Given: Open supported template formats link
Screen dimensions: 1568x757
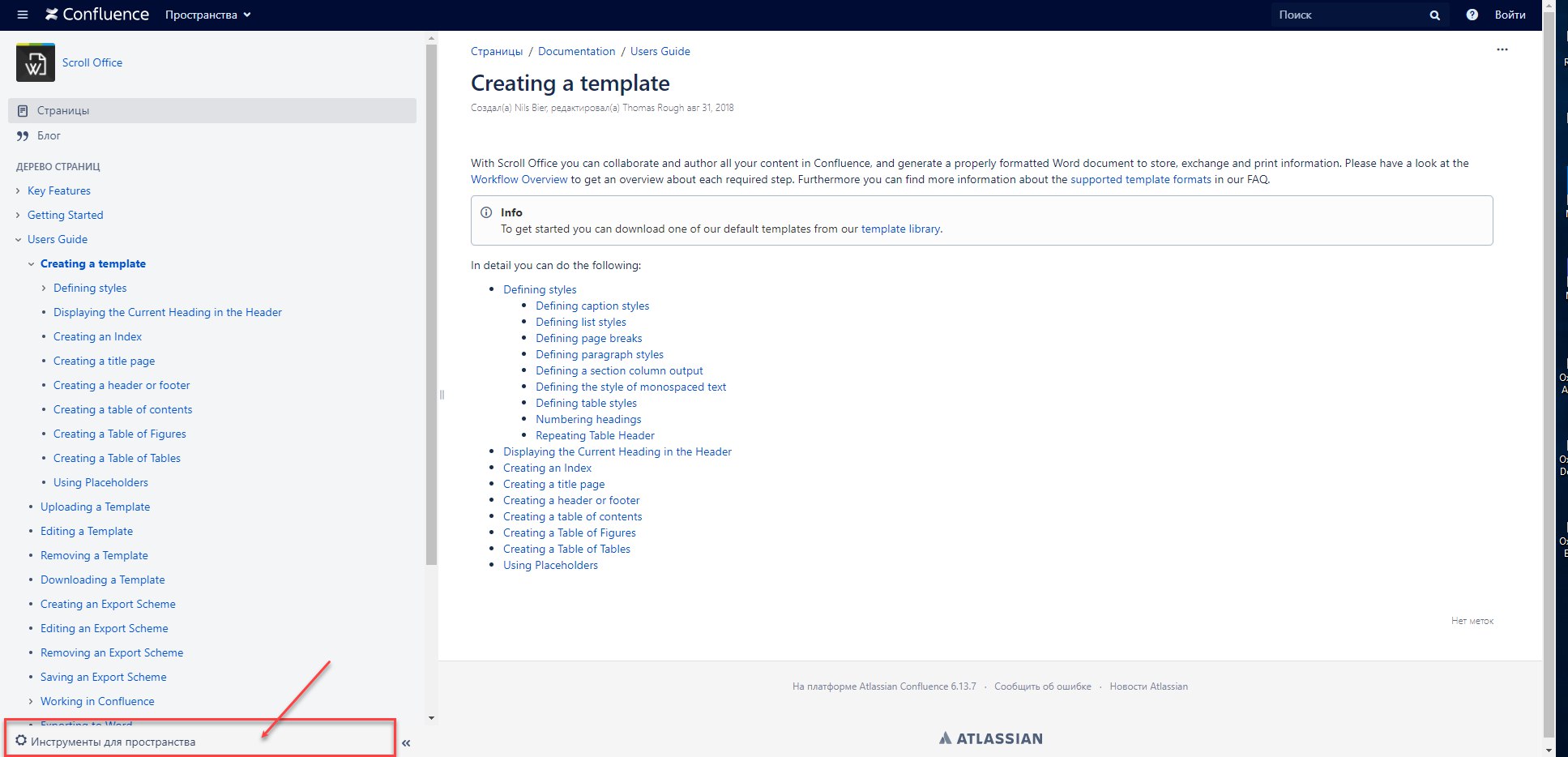Looking at the screenshot, I should click(1141, 179).
